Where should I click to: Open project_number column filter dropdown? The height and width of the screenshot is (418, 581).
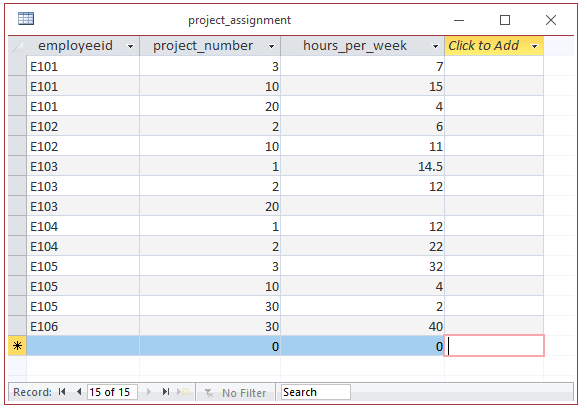click(x=271, y=46)
